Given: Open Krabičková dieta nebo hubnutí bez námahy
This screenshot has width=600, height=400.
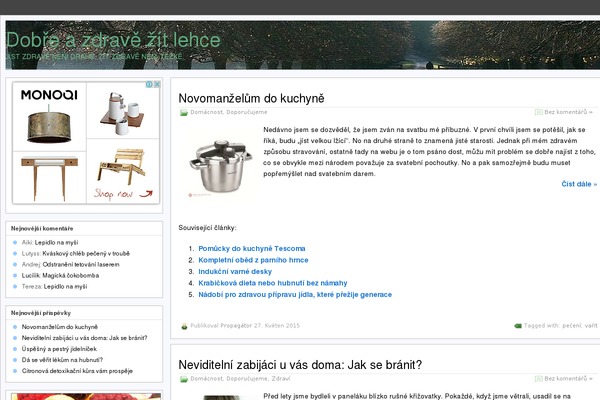Looking at the screenshot, I should 272,283.
